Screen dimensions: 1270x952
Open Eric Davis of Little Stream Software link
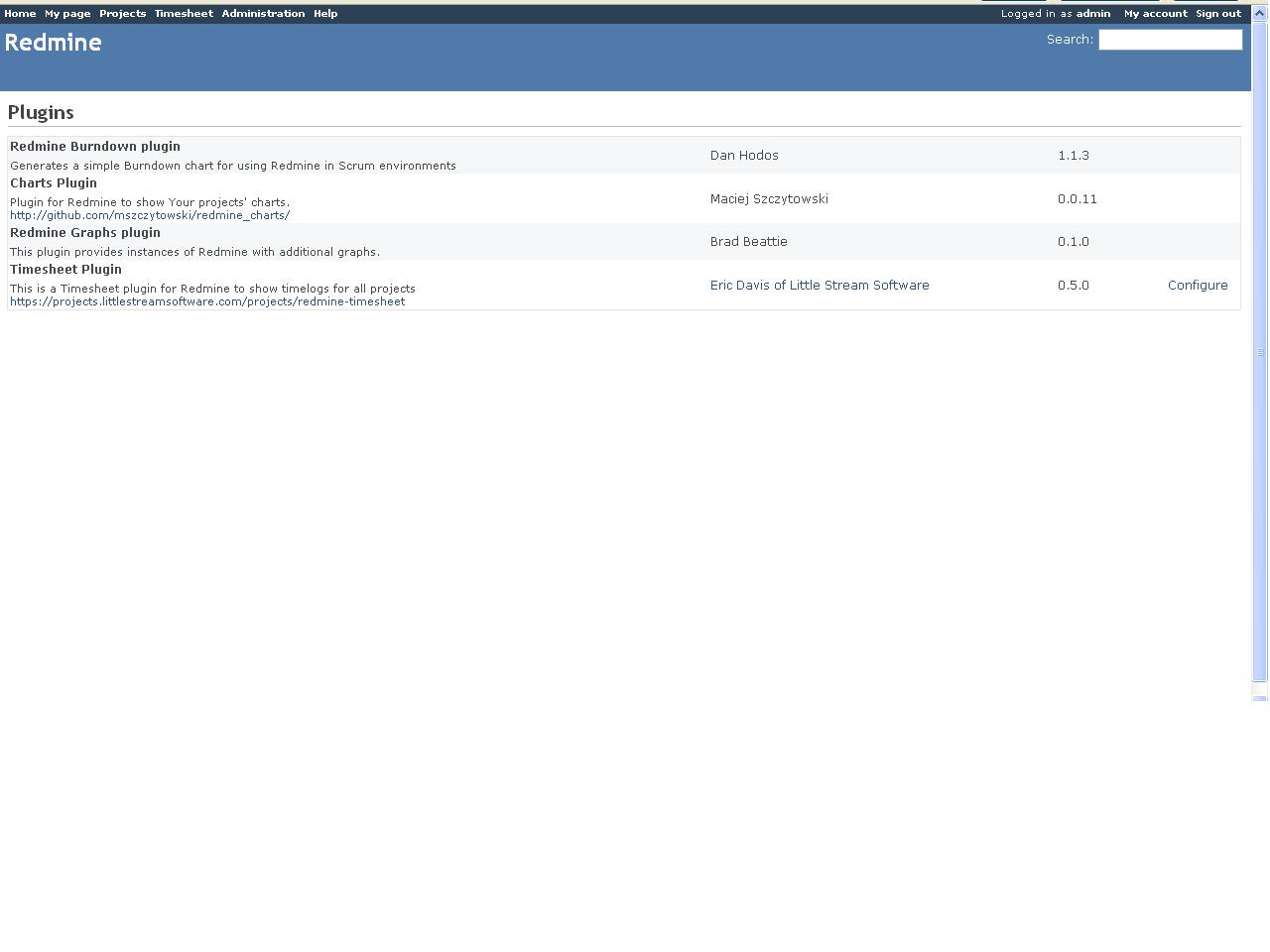[x=820, y=286]
